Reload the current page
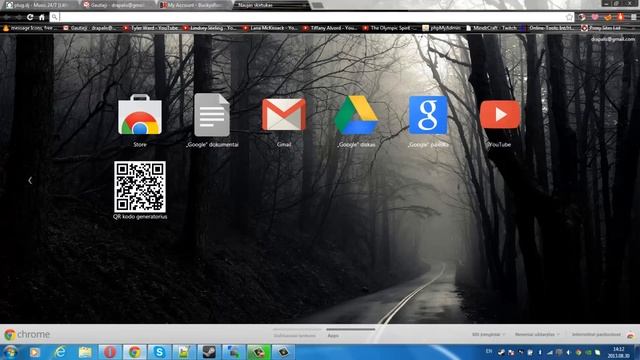This screenshot has height=360, width=640. [x=30, y=17]
